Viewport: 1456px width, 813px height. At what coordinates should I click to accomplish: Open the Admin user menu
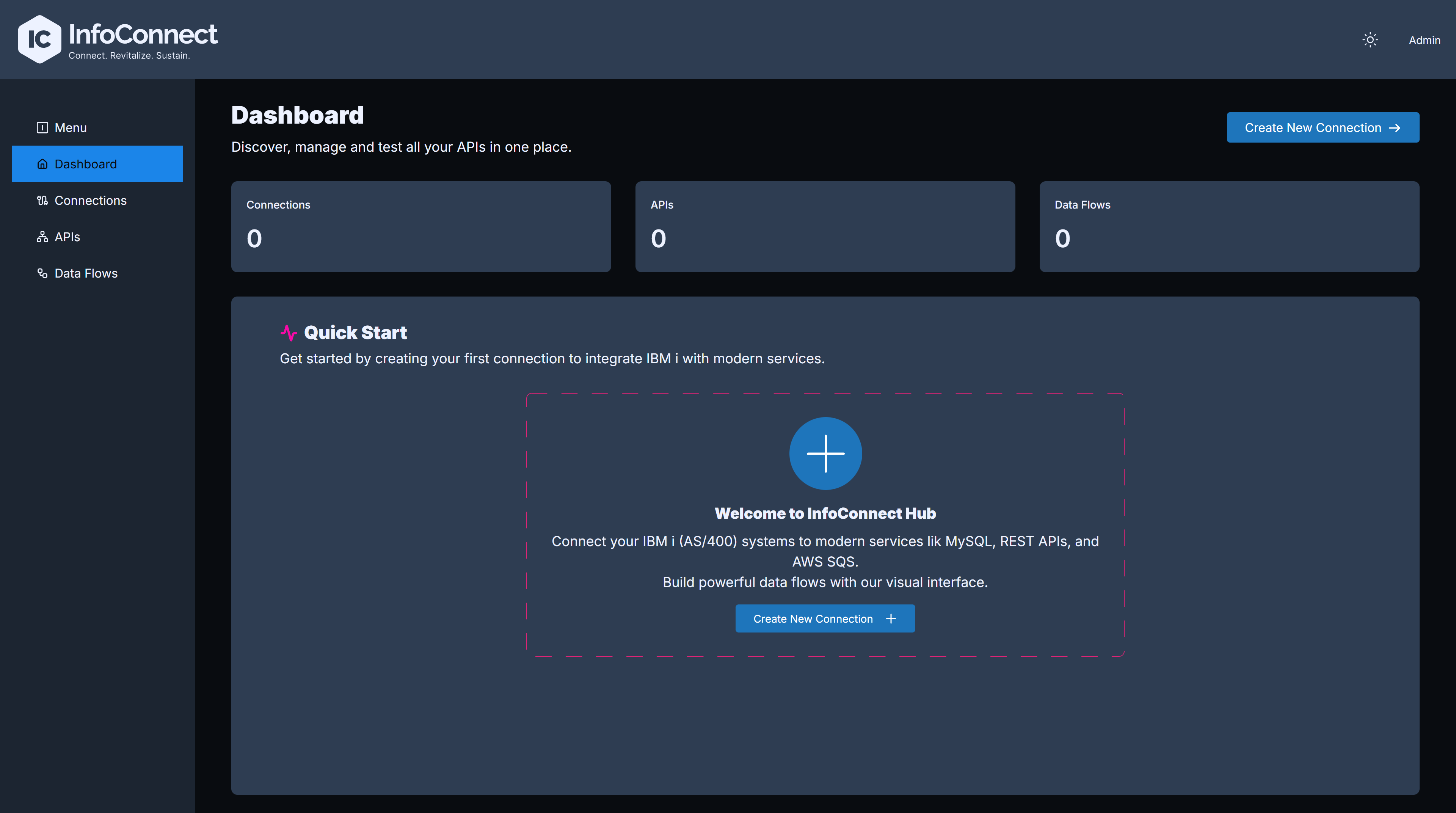(x=1424, y=40)
